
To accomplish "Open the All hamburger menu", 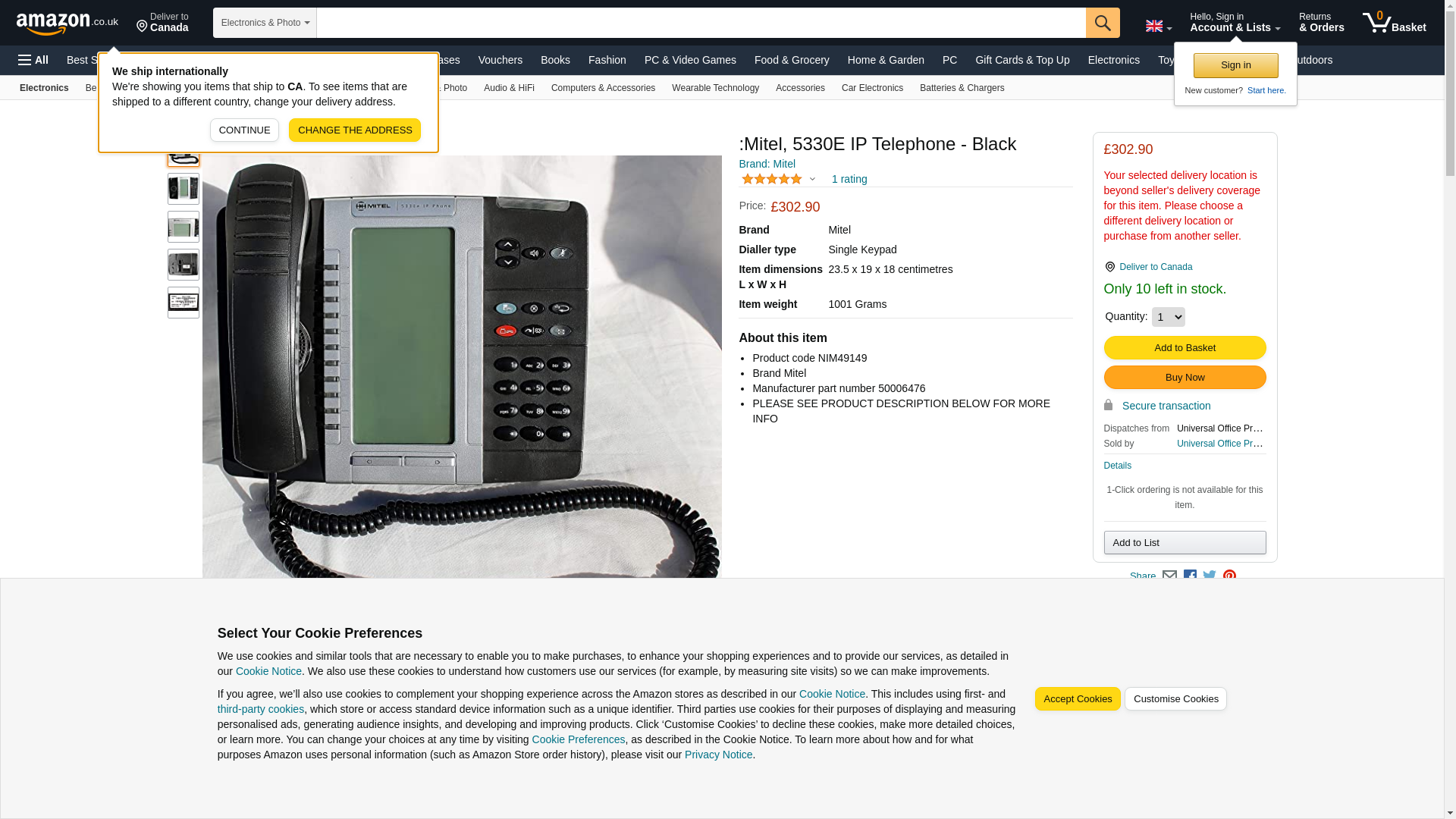I will [33, 60].
